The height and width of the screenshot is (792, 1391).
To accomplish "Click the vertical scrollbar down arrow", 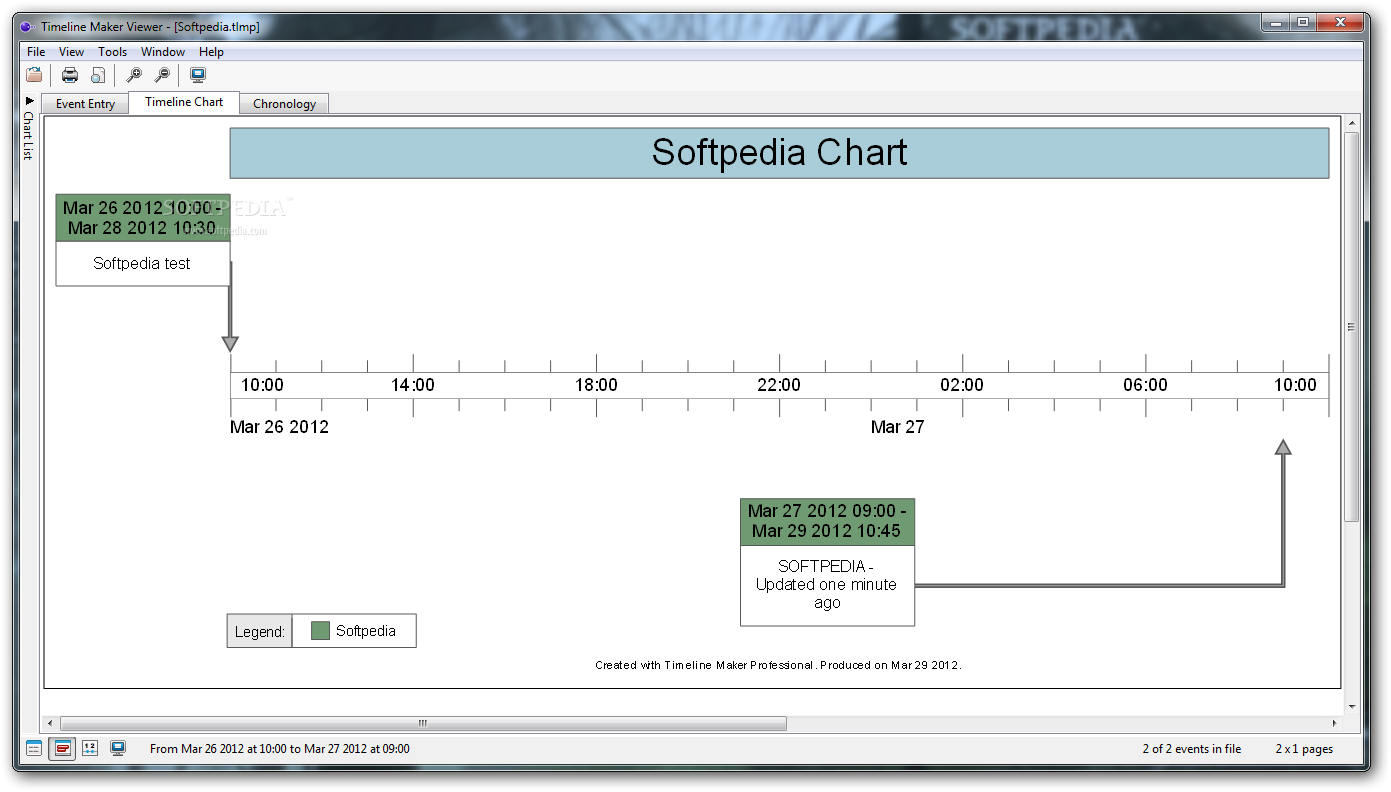I will (x=1352, y=707).
